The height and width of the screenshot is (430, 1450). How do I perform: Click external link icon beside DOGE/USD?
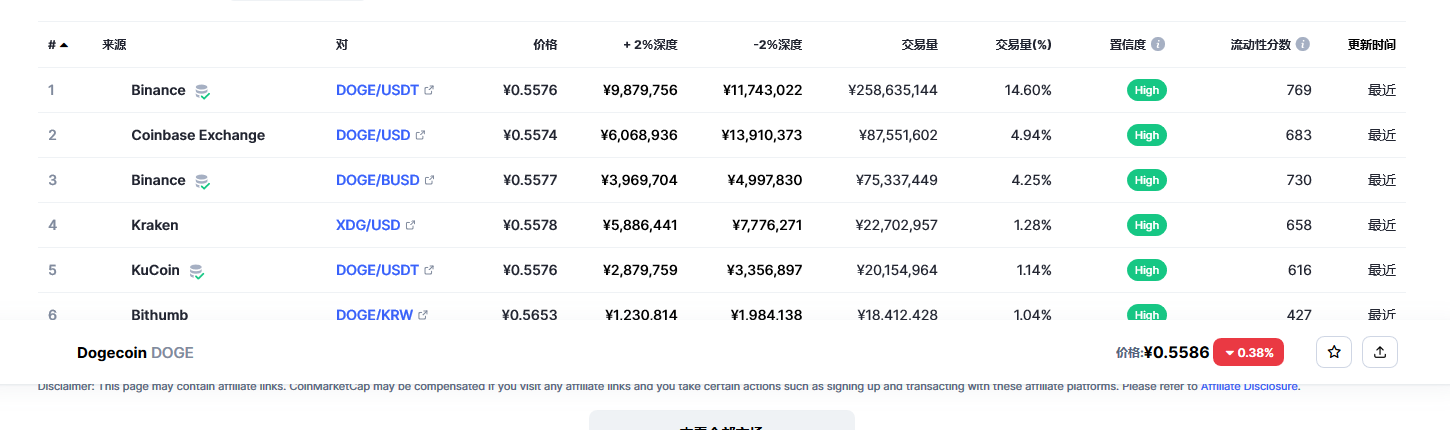[x=420, y=135]
